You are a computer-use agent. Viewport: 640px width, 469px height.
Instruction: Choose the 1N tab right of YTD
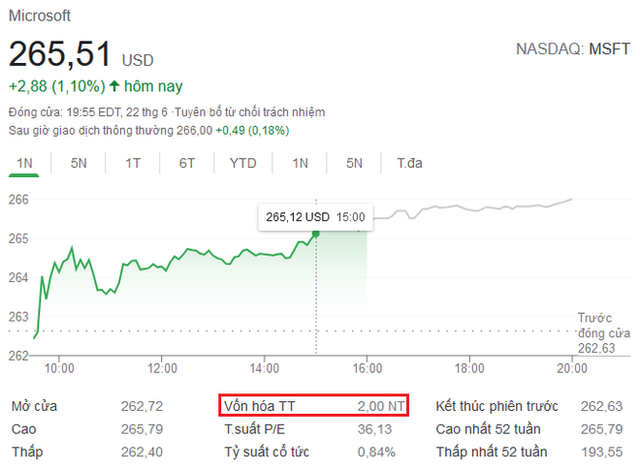point(300,163)
